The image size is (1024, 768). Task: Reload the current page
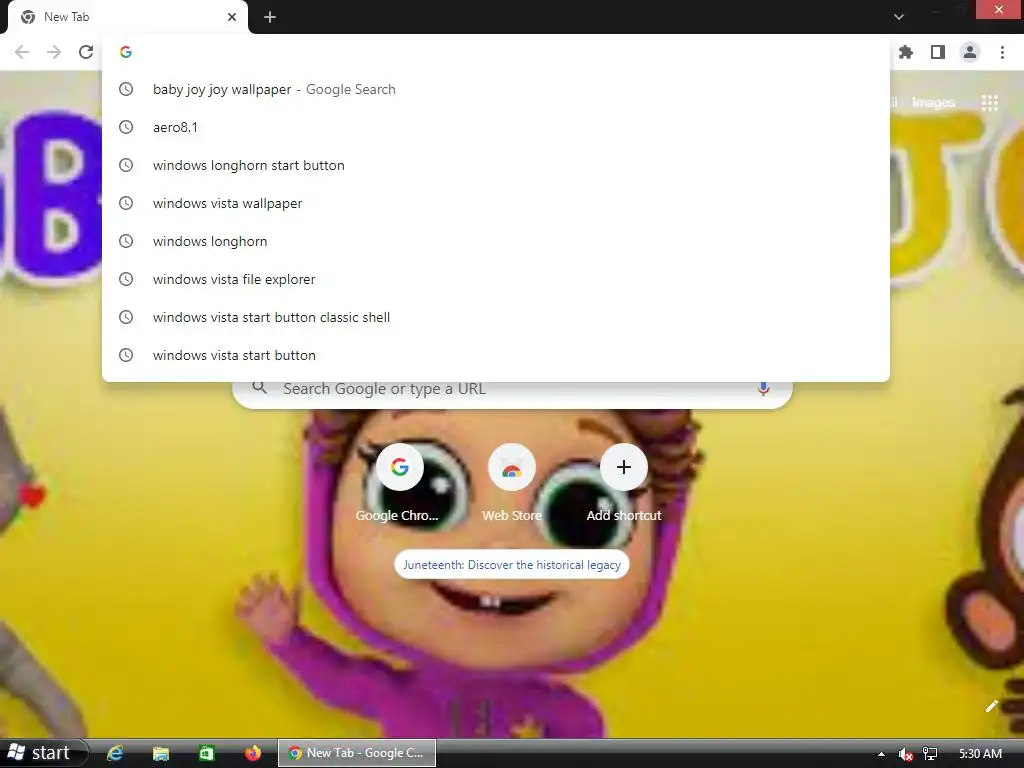(x=86, y=52)
